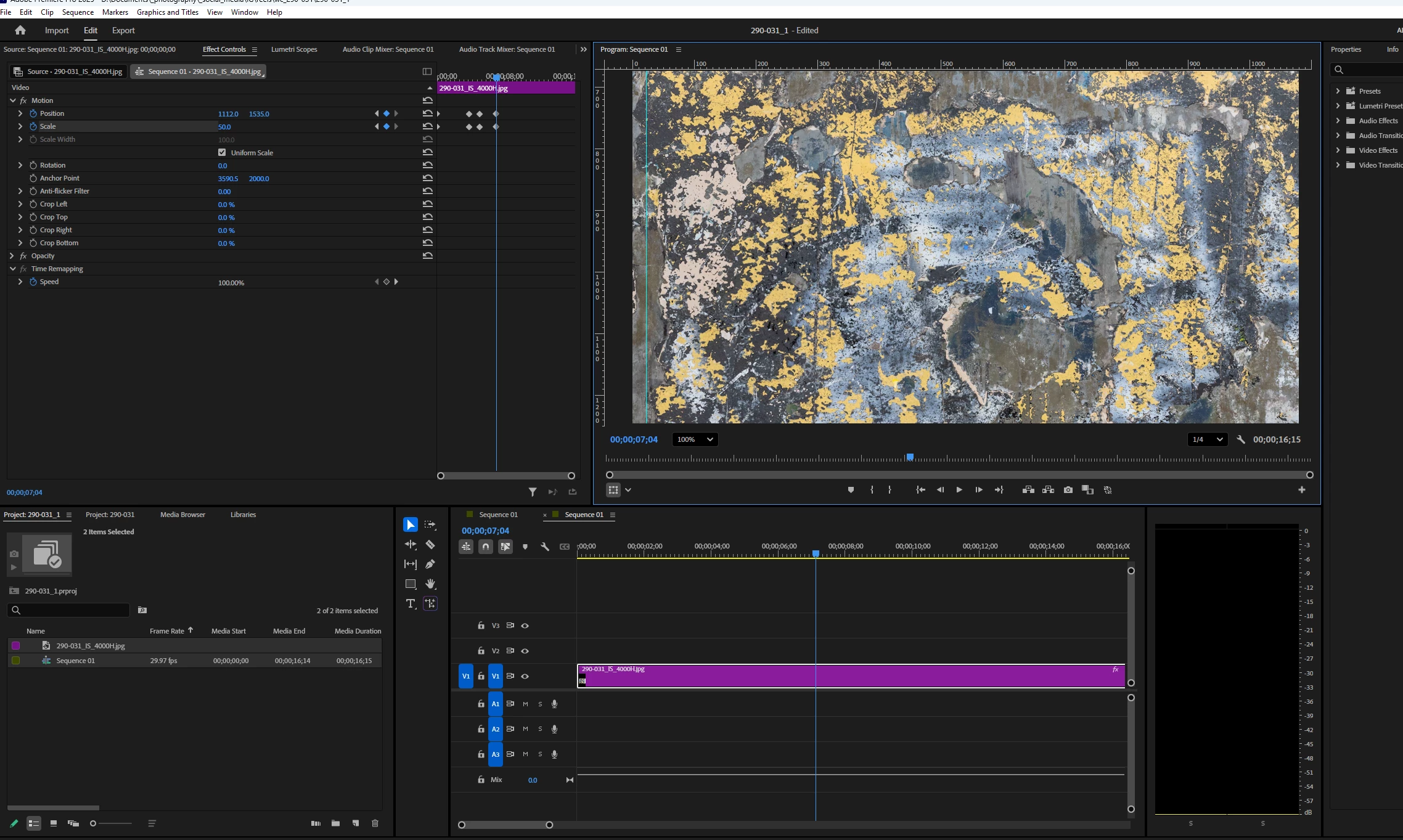Click the Export Frame camera icon
Viewport: 1403px width, 840px height.
(1068, 490)
